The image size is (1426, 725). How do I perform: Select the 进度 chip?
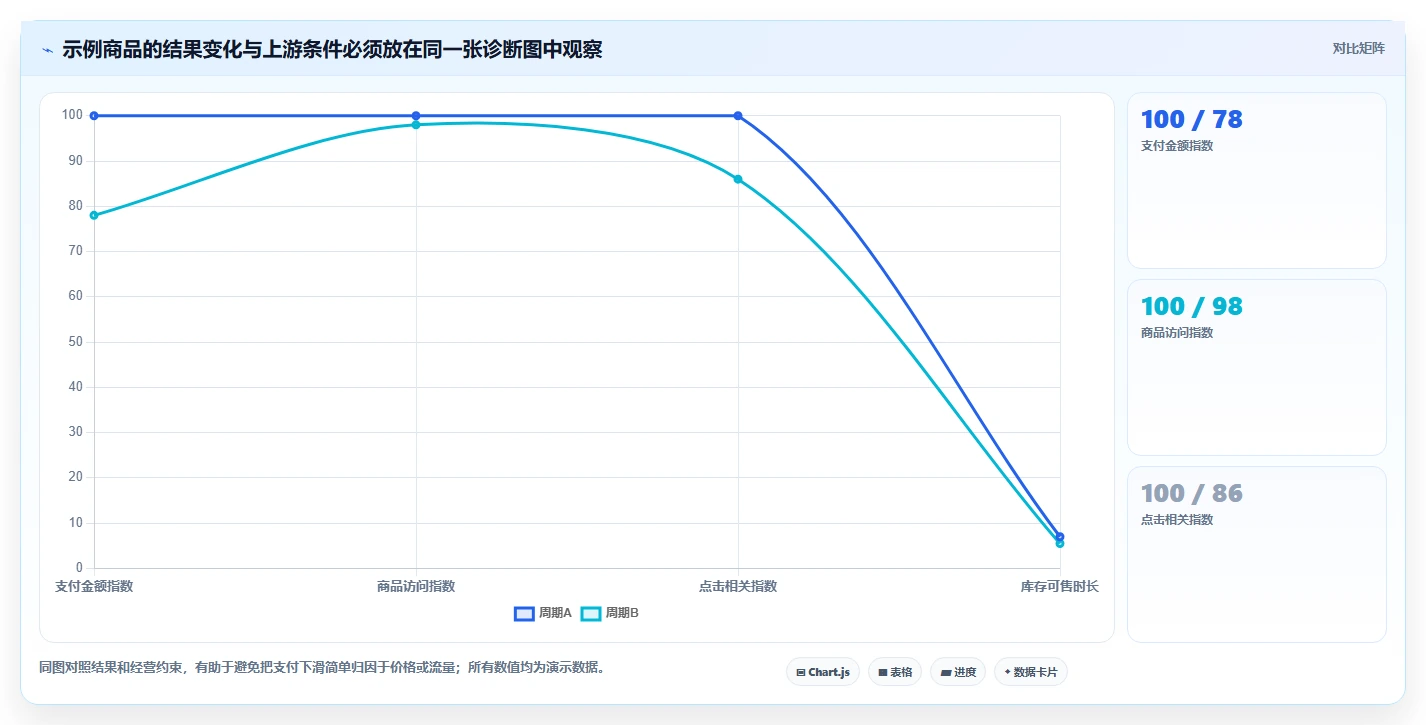click(x=958, y=672)
